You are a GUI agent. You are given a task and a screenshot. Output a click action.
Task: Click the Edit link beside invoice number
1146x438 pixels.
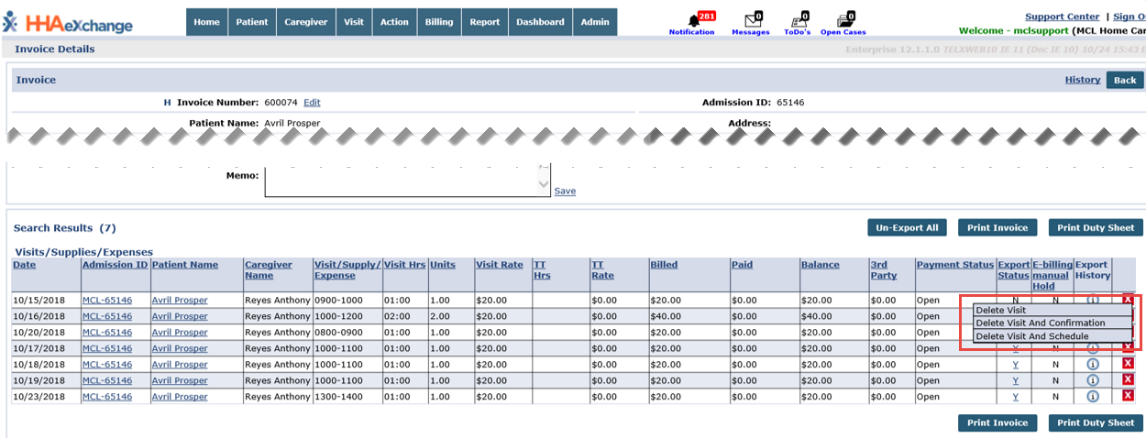pos(312,102)
